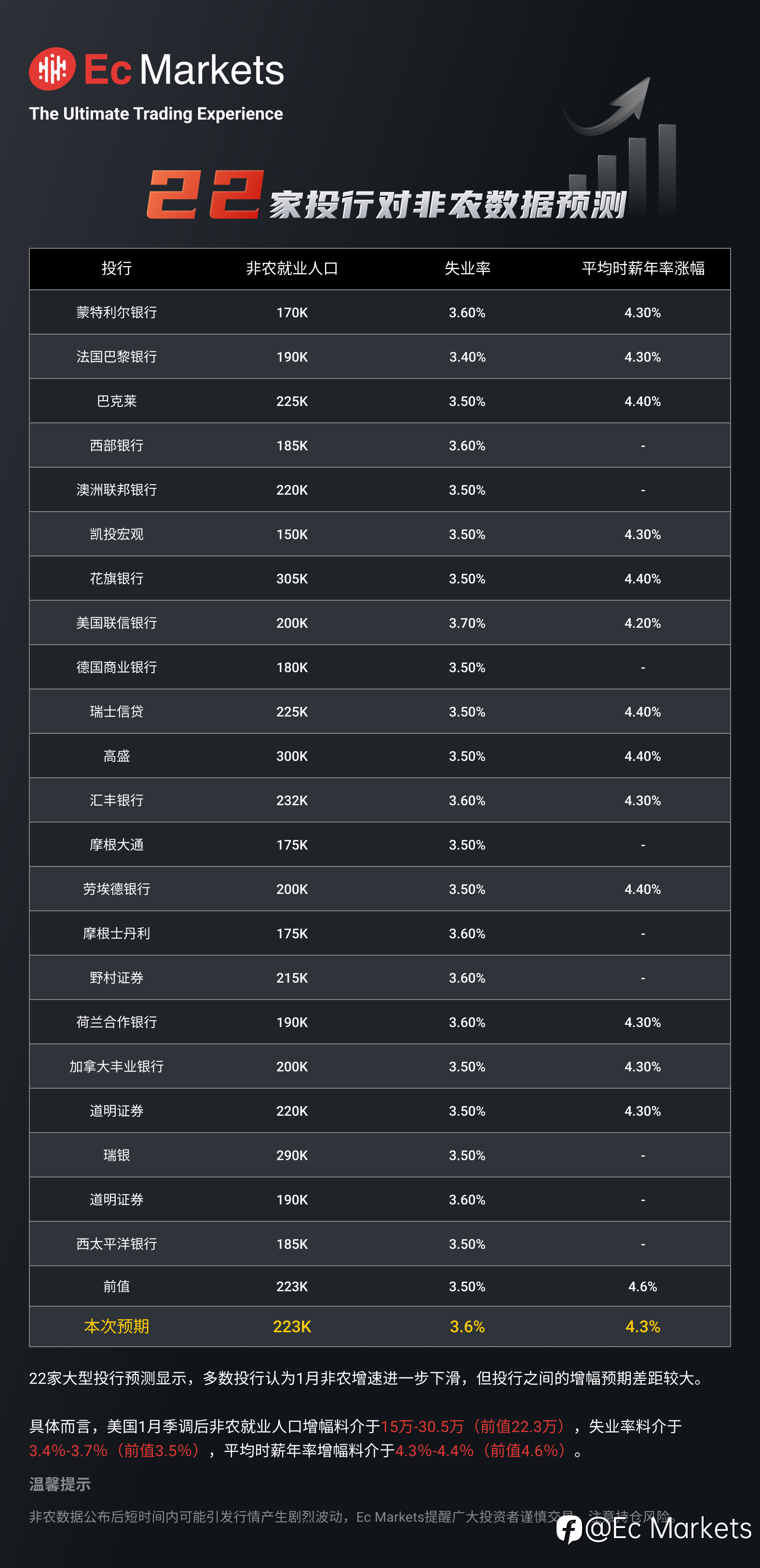Click the red 15万-30.5万 range text
The width and height of the screenshot is (760, 1568).
pyautogui.click(x=422, y=1426)
